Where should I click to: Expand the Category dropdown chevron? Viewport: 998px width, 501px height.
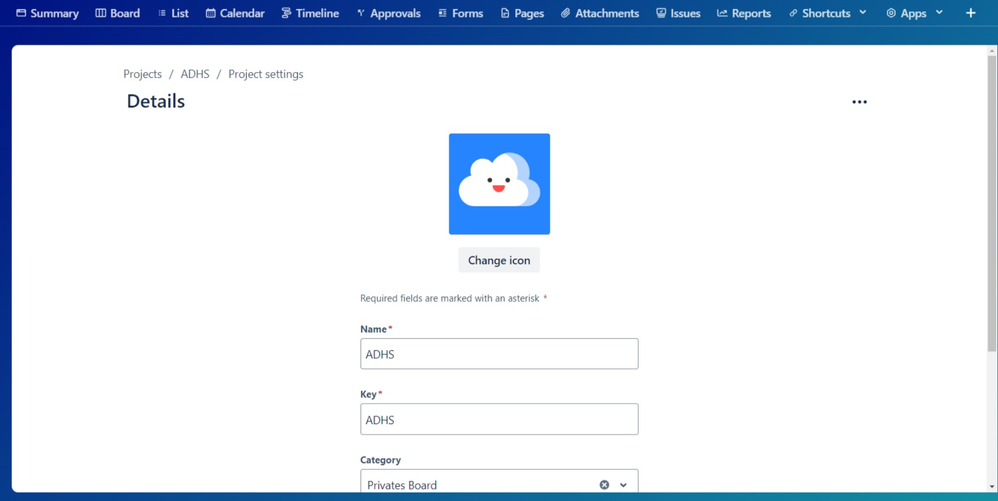pos(624,484)
